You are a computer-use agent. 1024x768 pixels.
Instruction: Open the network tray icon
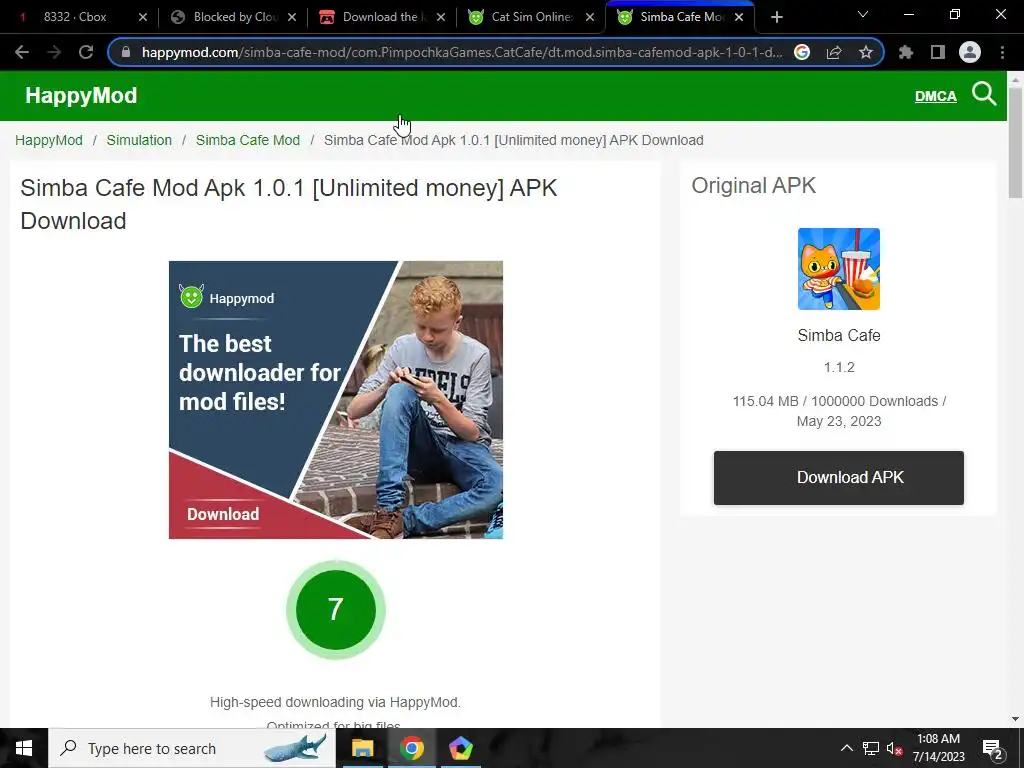pos(871,748)
